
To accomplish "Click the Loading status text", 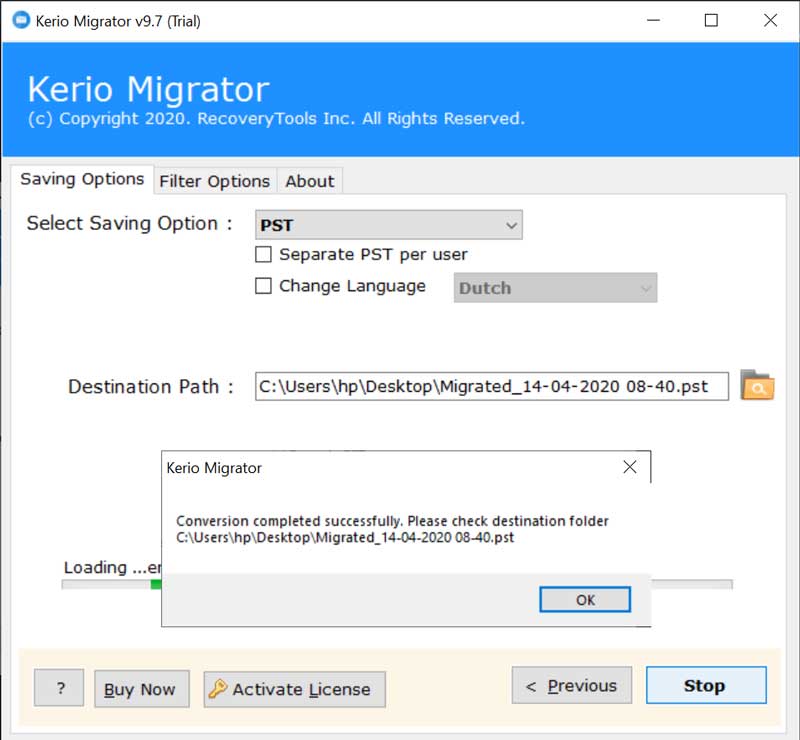I will click(x=112, y=568).
